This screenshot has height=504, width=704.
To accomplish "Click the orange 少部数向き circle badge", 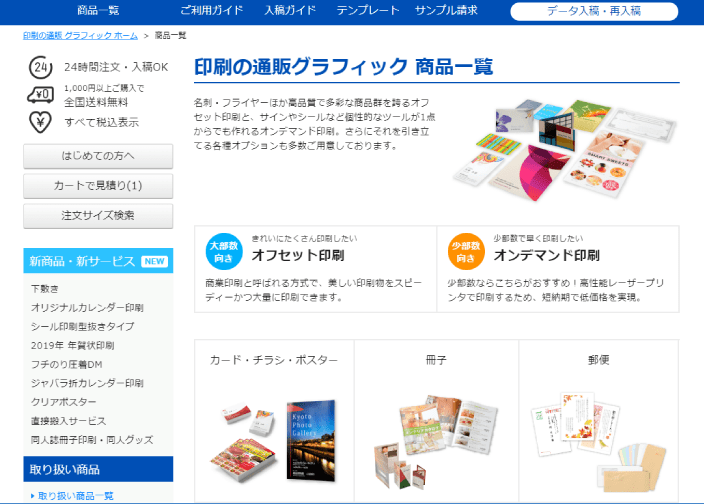I will (466, 251).
